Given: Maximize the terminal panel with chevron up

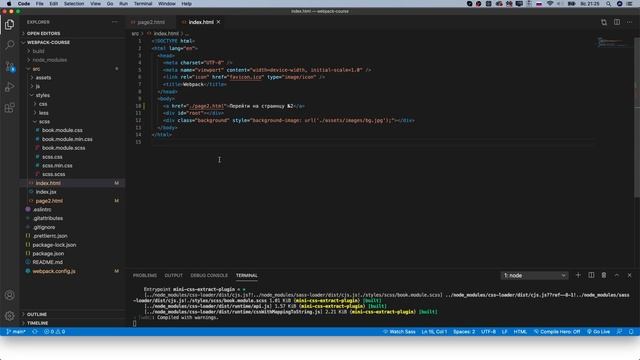Looking at the screenshot, I should [617, 276].
